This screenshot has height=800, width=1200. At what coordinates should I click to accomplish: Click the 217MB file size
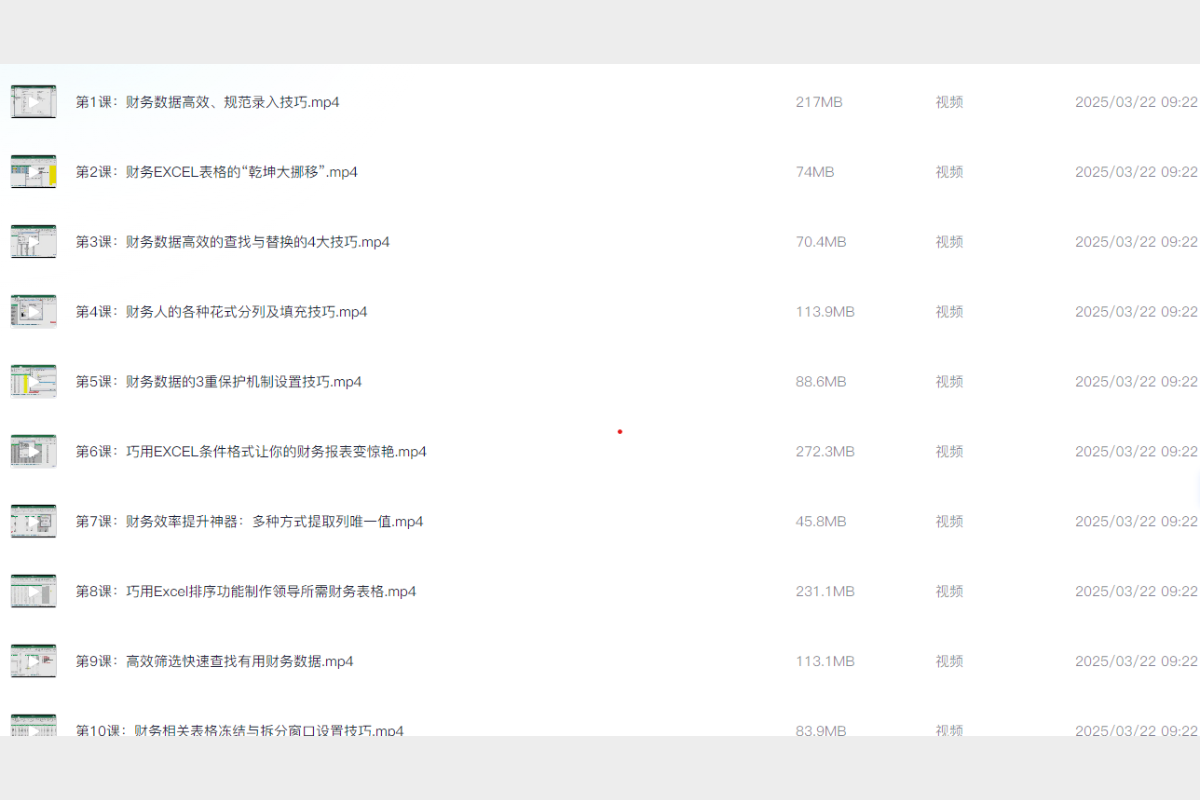[x=819, y=102]
